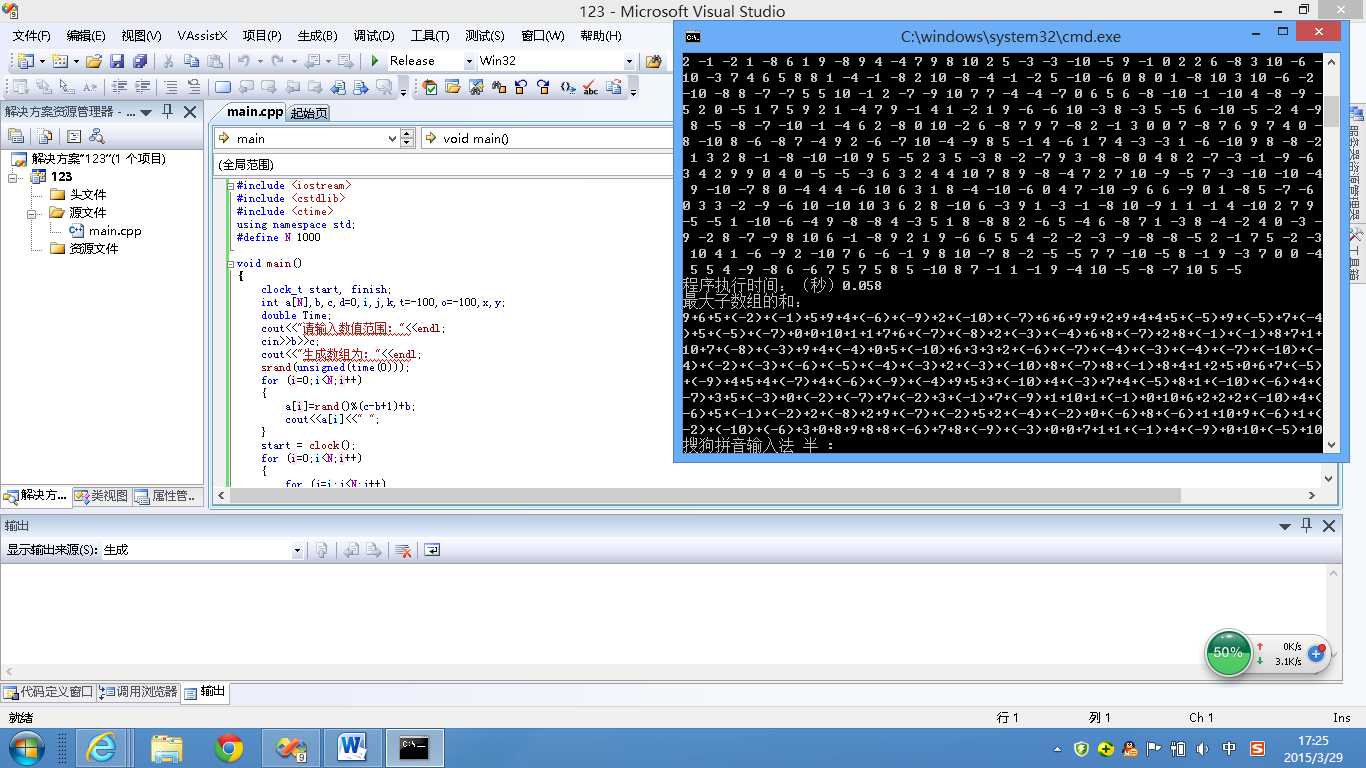Toggle word wrap in the Output panel
1366x768 pixels.
[x=432, y=550]
